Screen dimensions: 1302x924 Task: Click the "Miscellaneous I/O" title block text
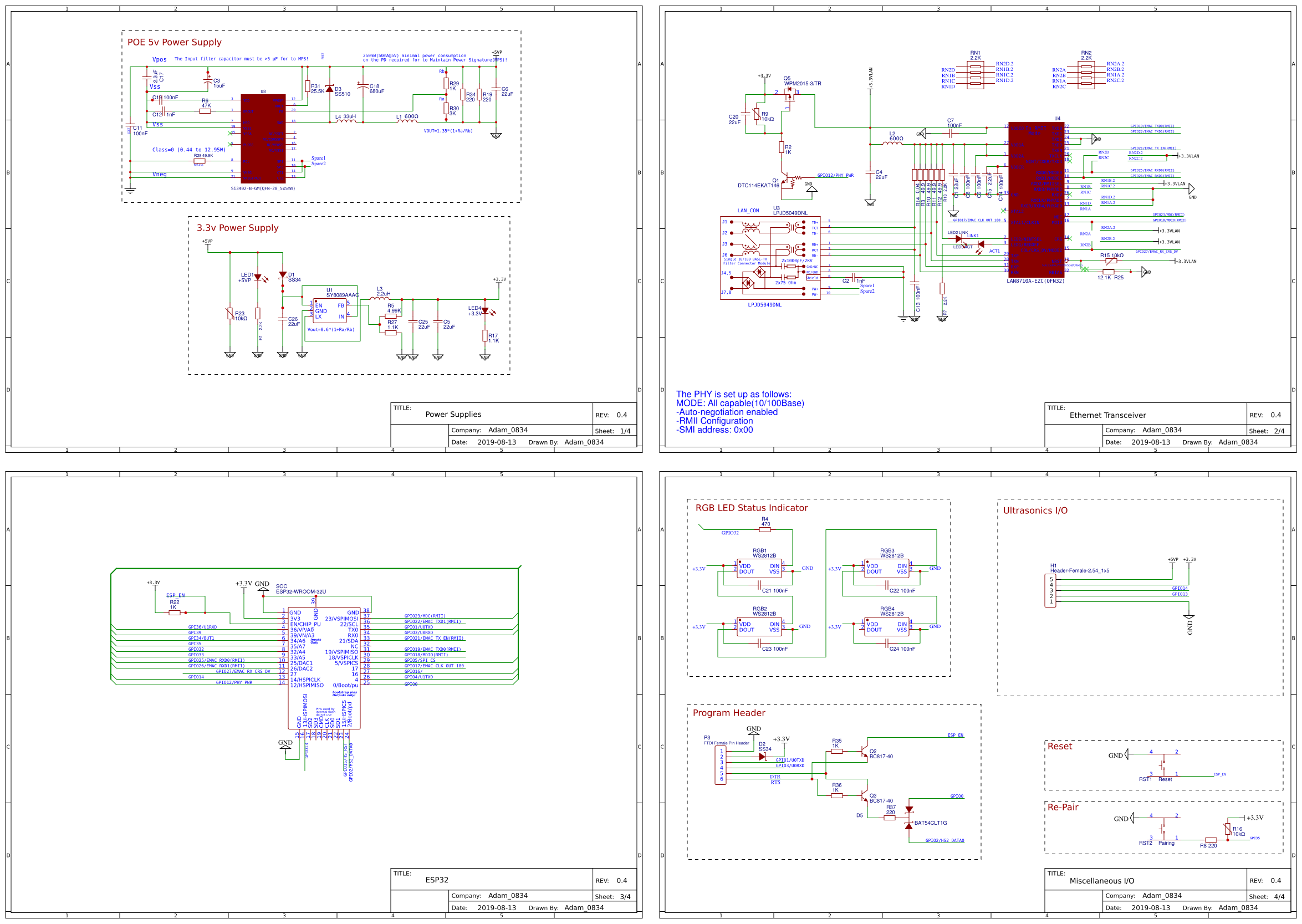1101,881
